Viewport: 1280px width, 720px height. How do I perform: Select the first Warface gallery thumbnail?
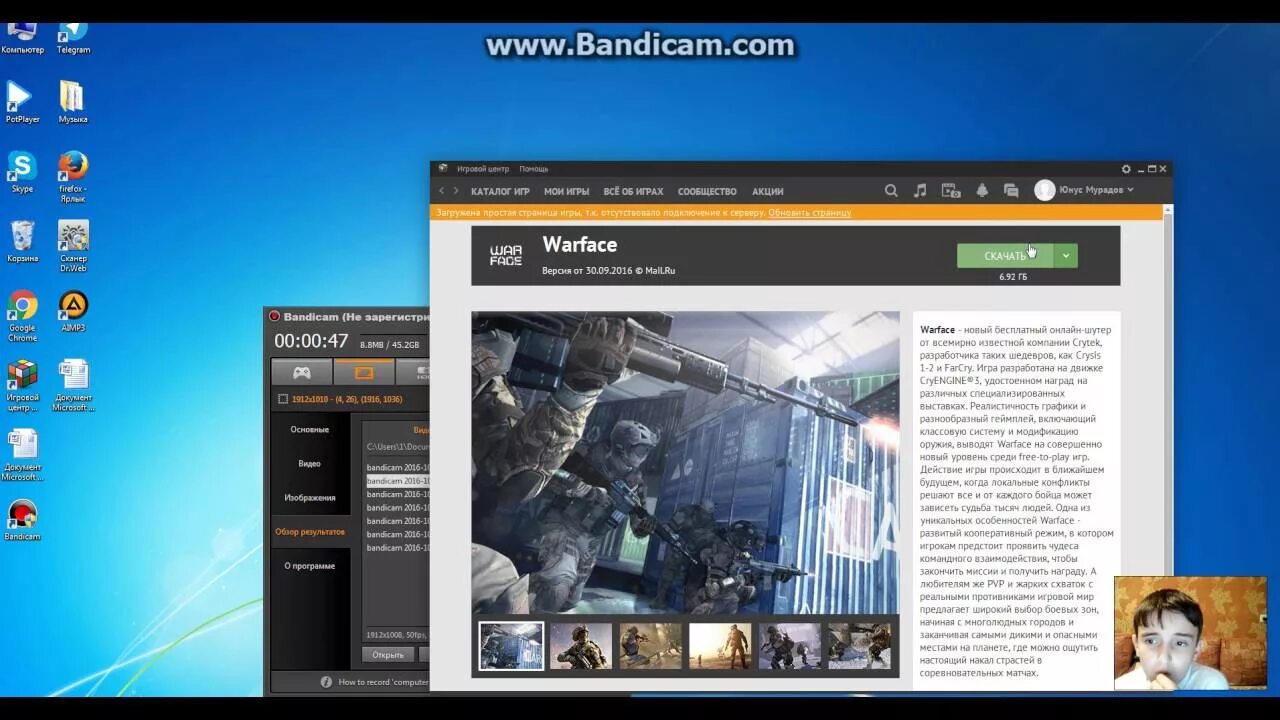click(x=510, y=645)
